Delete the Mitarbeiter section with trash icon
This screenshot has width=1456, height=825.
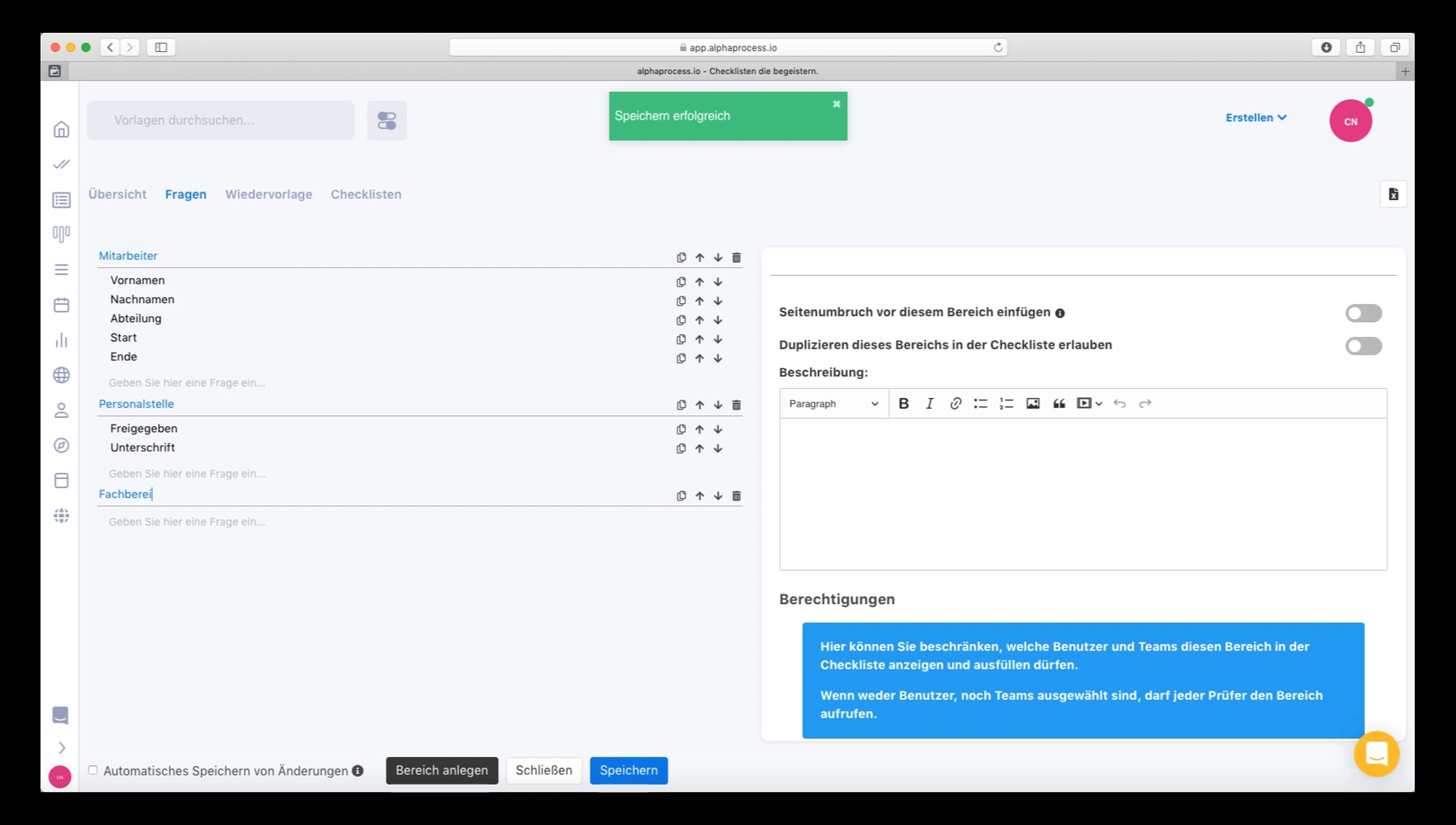point(736,258)
